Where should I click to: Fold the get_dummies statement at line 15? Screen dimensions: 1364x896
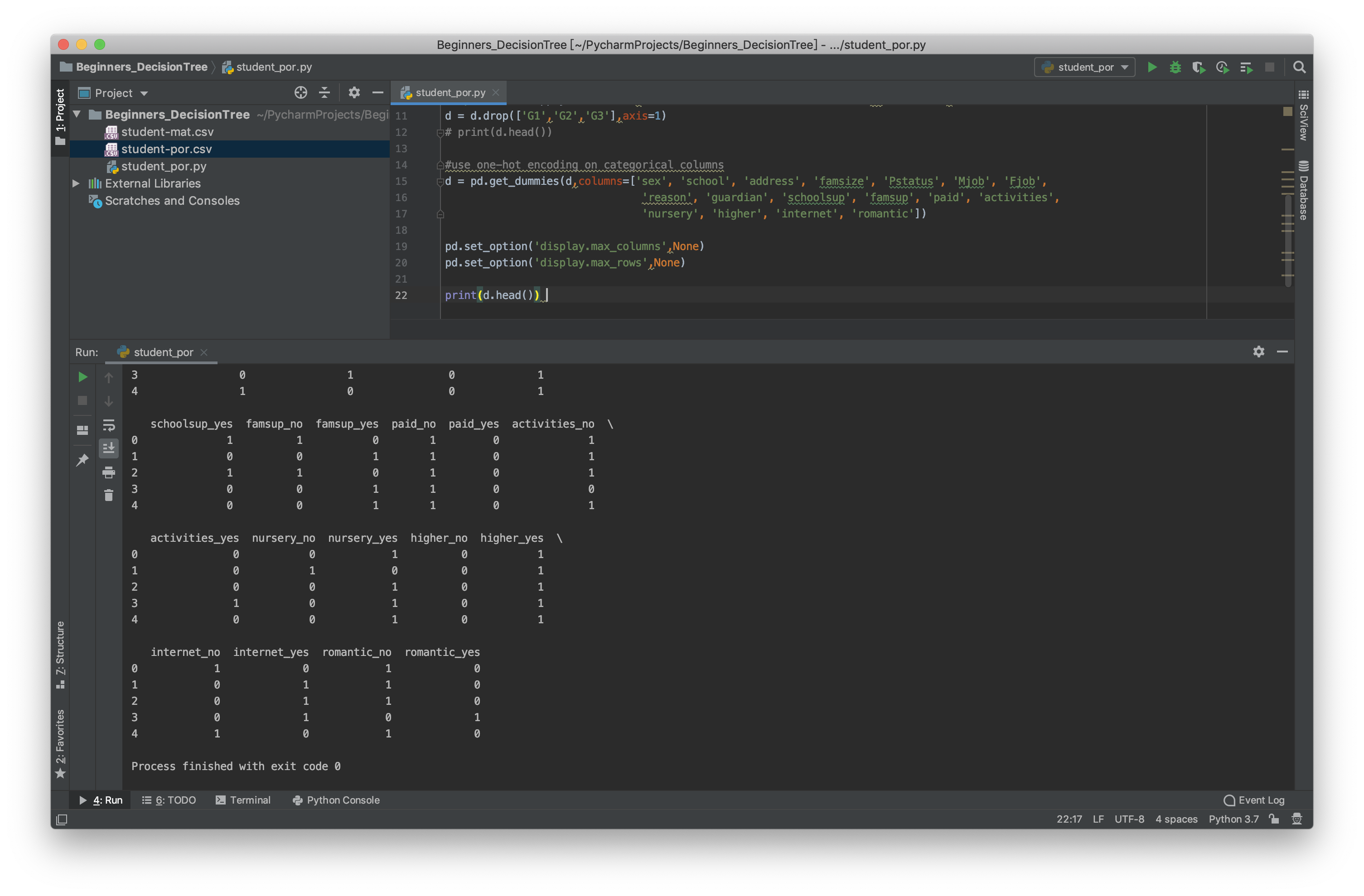point(440,182)
